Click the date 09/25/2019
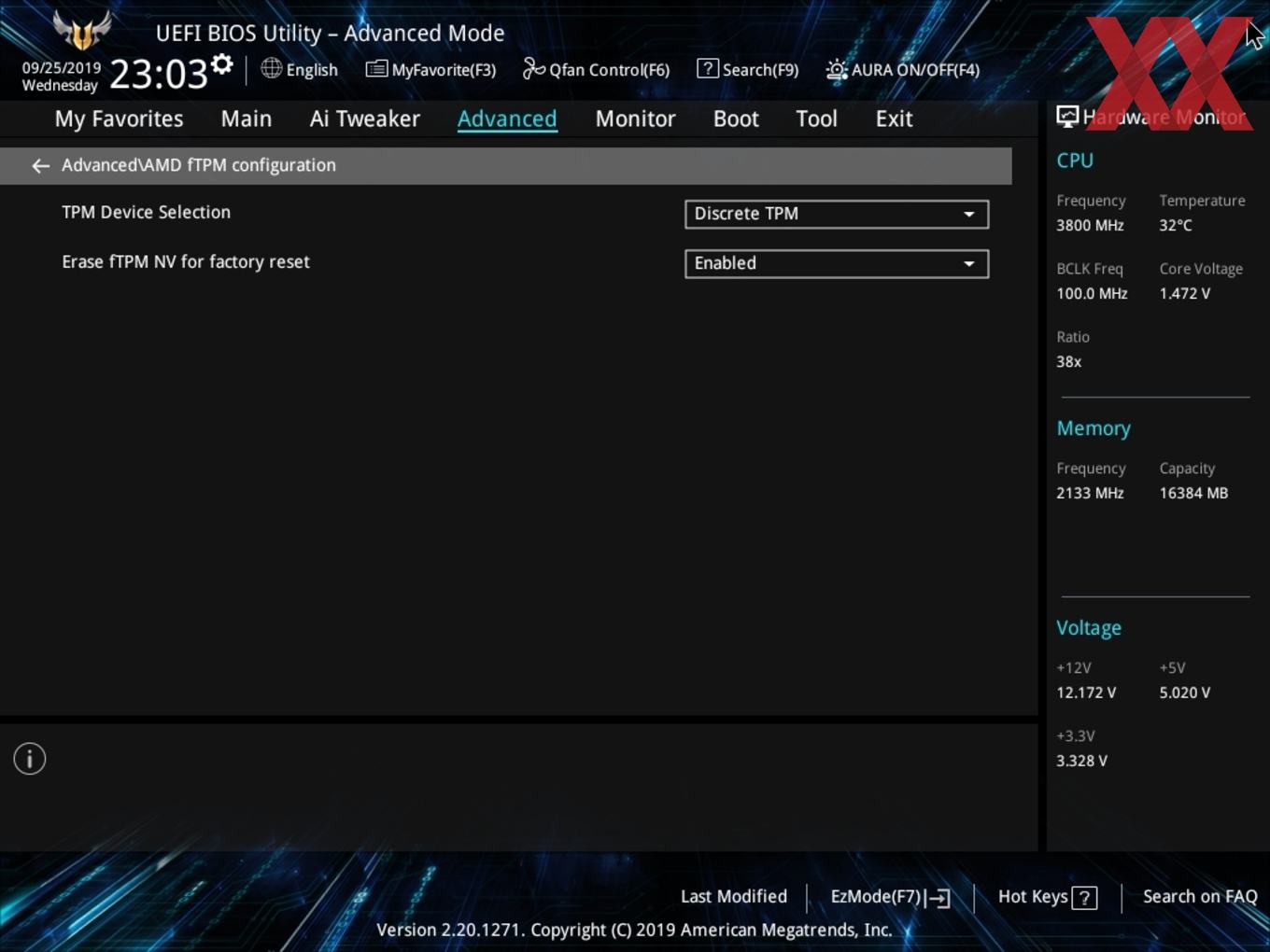 point(62,68)
